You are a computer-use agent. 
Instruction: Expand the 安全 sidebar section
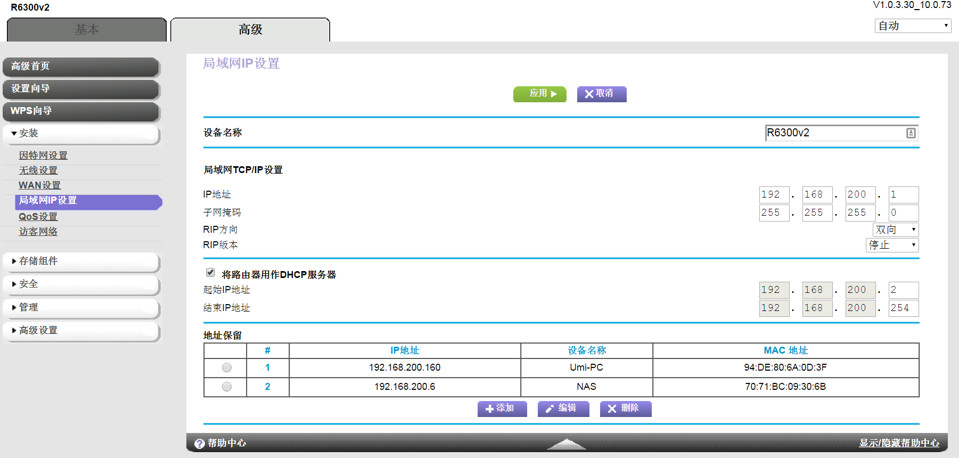[x=80, y=285]
